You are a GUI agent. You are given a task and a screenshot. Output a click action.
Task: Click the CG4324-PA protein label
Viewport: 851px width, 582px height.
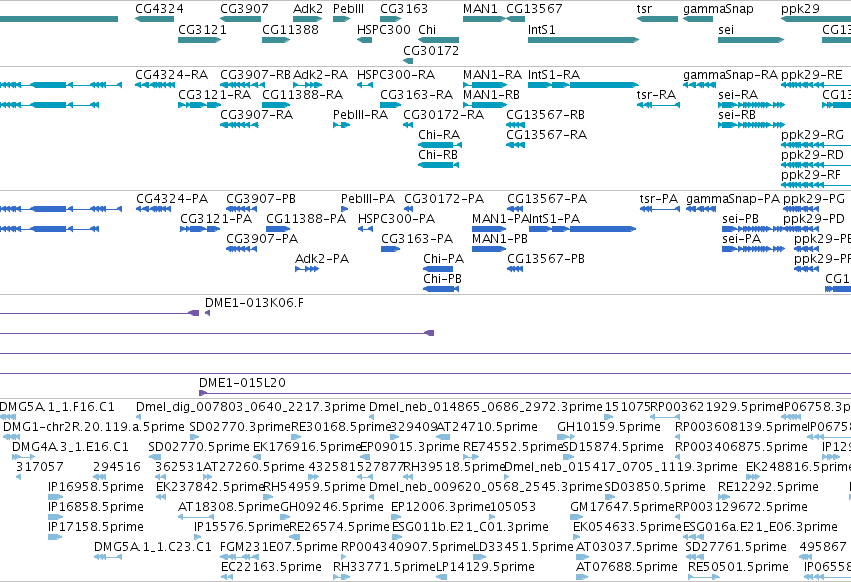tap(172, 199)
